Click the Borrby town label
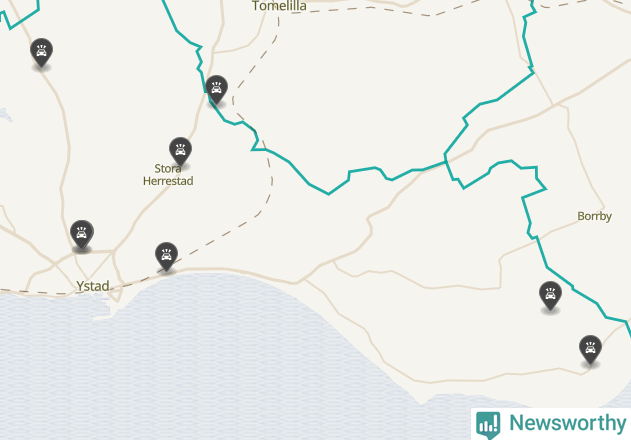The height and width of the screenshot is (440, 631). pyautogui.click(x=594, y=216)
